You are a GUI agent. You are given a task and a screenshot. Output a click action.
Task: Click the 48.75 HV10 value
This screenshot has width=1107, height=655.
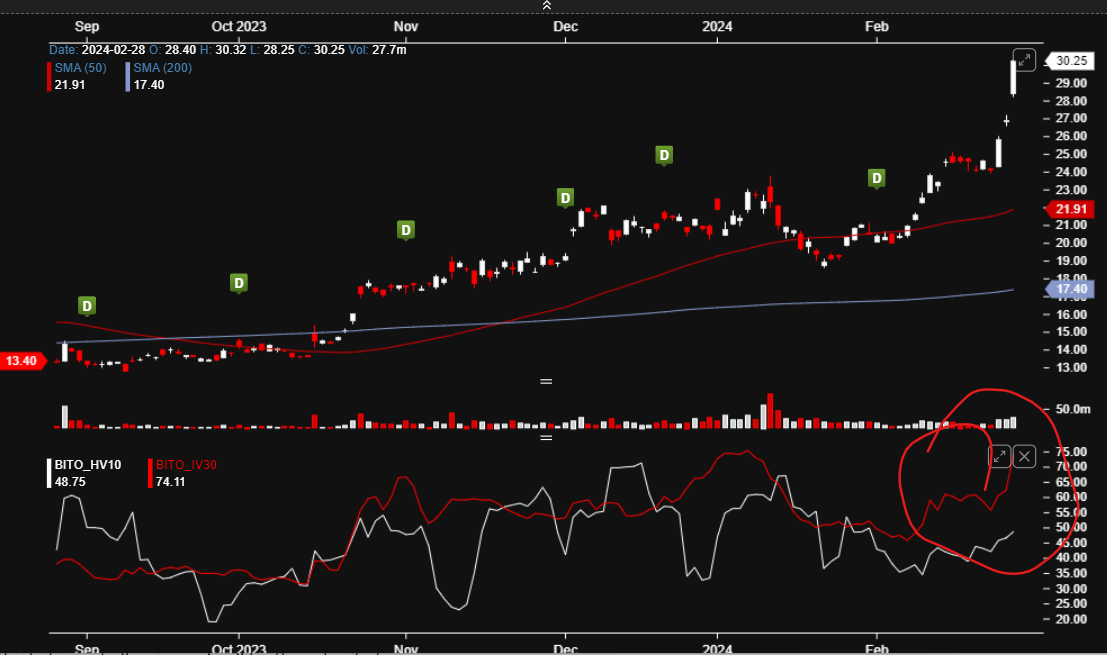point(70,481)
